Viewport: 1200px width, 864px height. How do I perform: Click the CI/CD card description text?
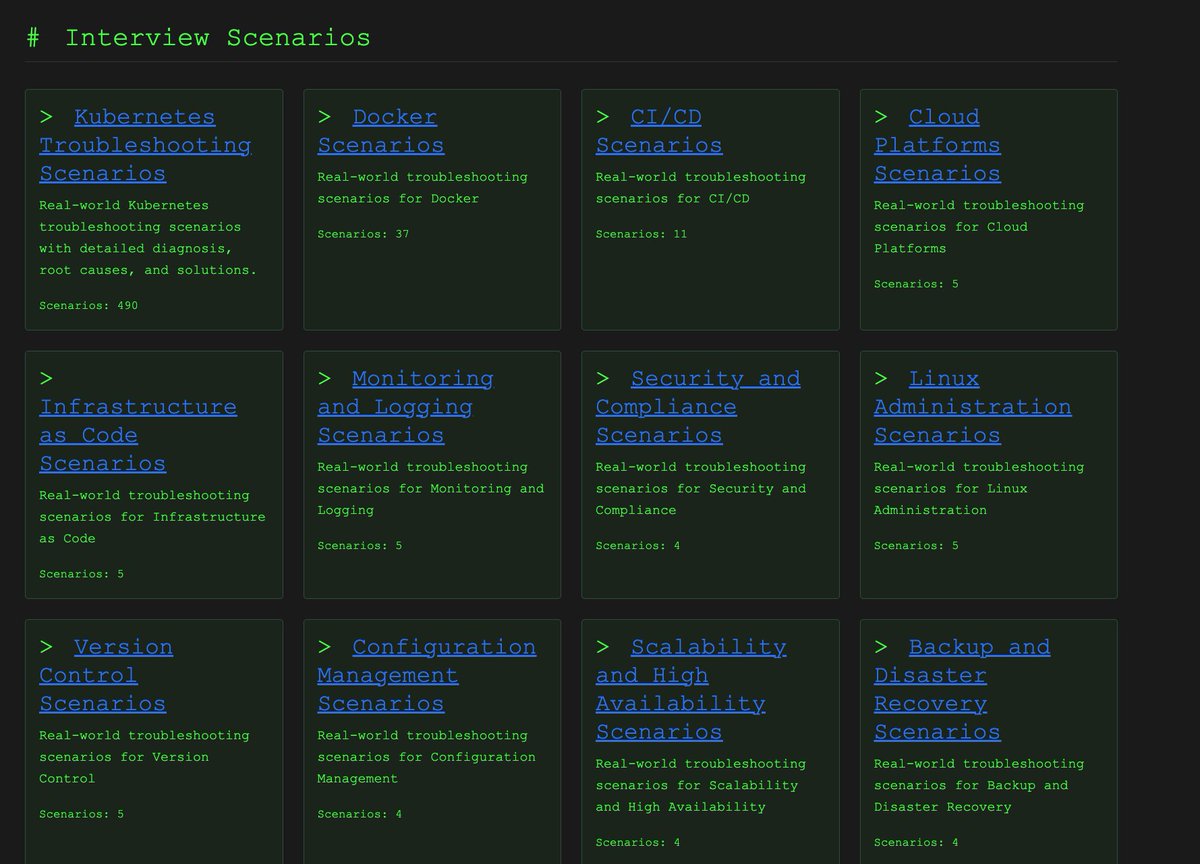[x=700, y=188]
